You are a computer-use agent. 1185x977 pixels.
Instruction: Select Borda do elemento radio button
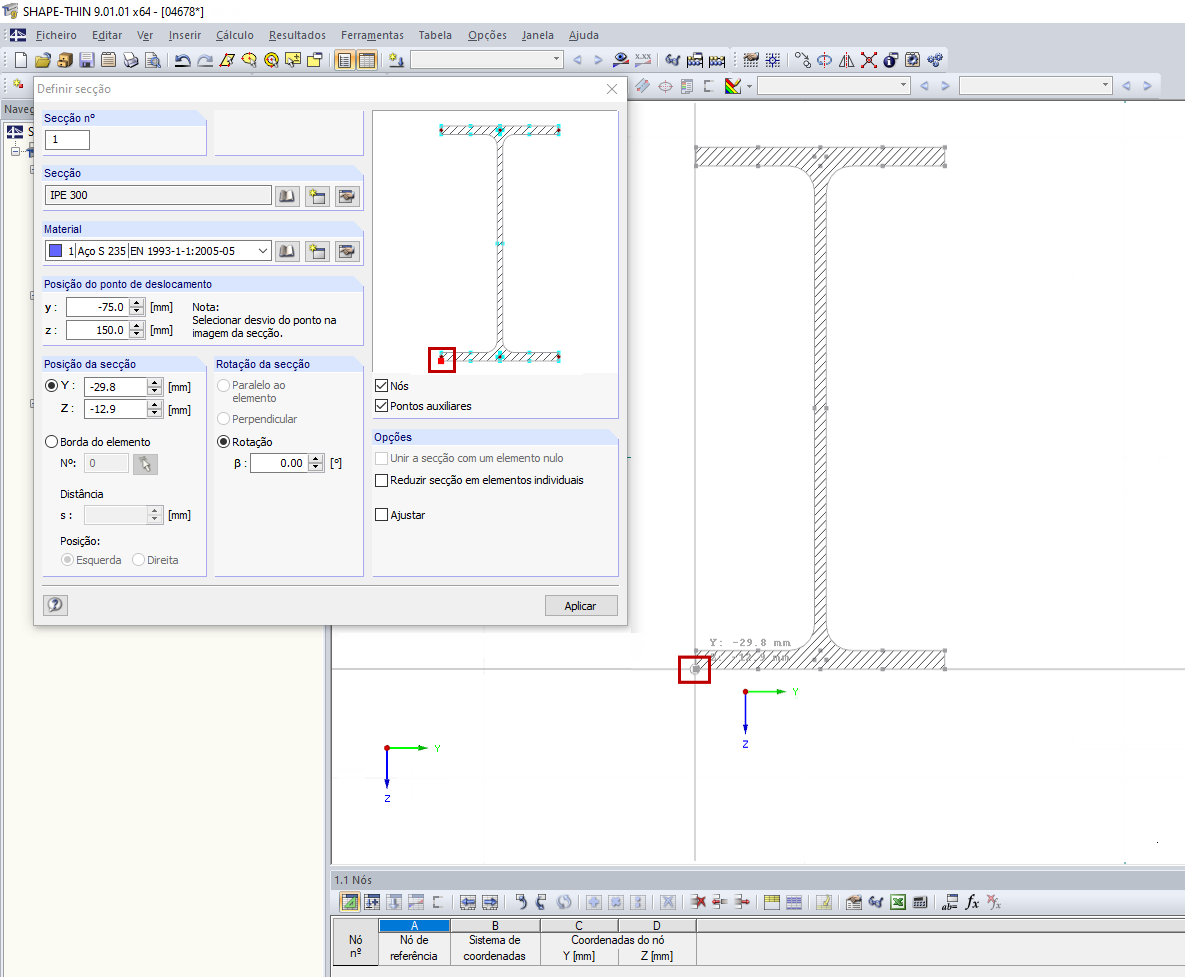click(x=51, y=441)
